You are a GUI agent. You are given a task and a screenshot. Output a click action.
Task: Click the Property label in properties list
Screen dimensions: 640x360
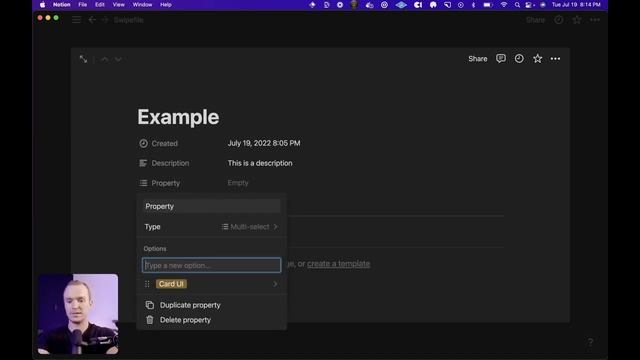tap(165, 183)
